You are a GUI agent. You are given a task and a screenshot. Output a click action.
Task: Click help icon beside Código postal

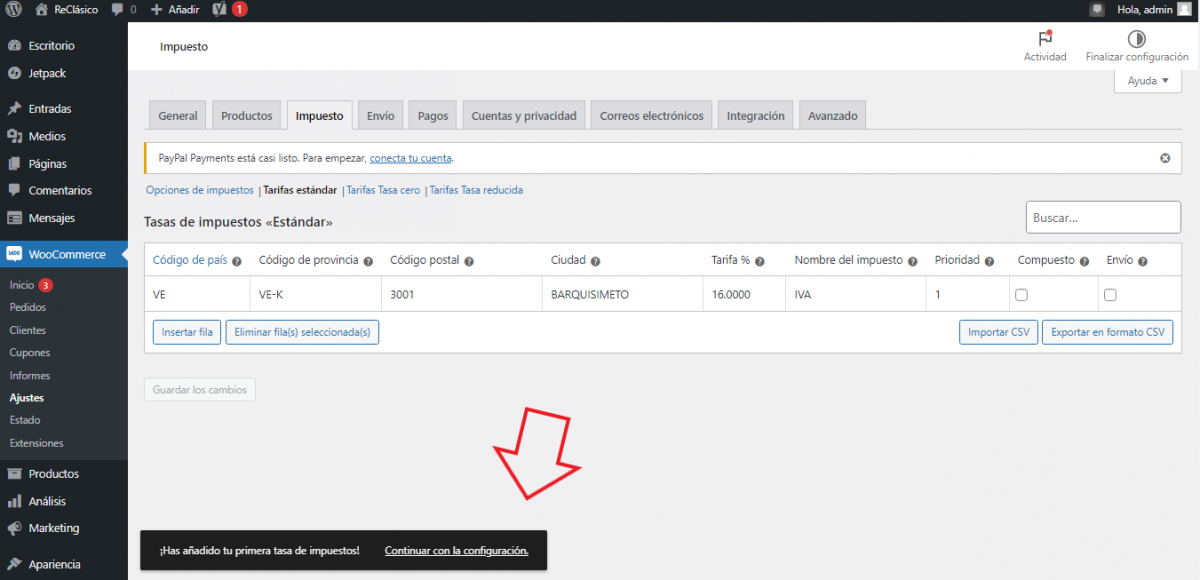(469, 261)
